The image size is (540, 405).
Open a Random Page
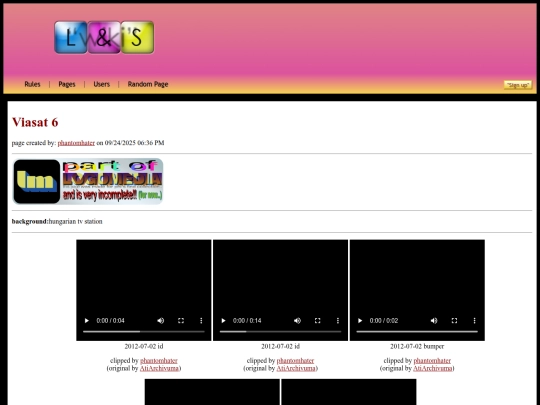148,84
